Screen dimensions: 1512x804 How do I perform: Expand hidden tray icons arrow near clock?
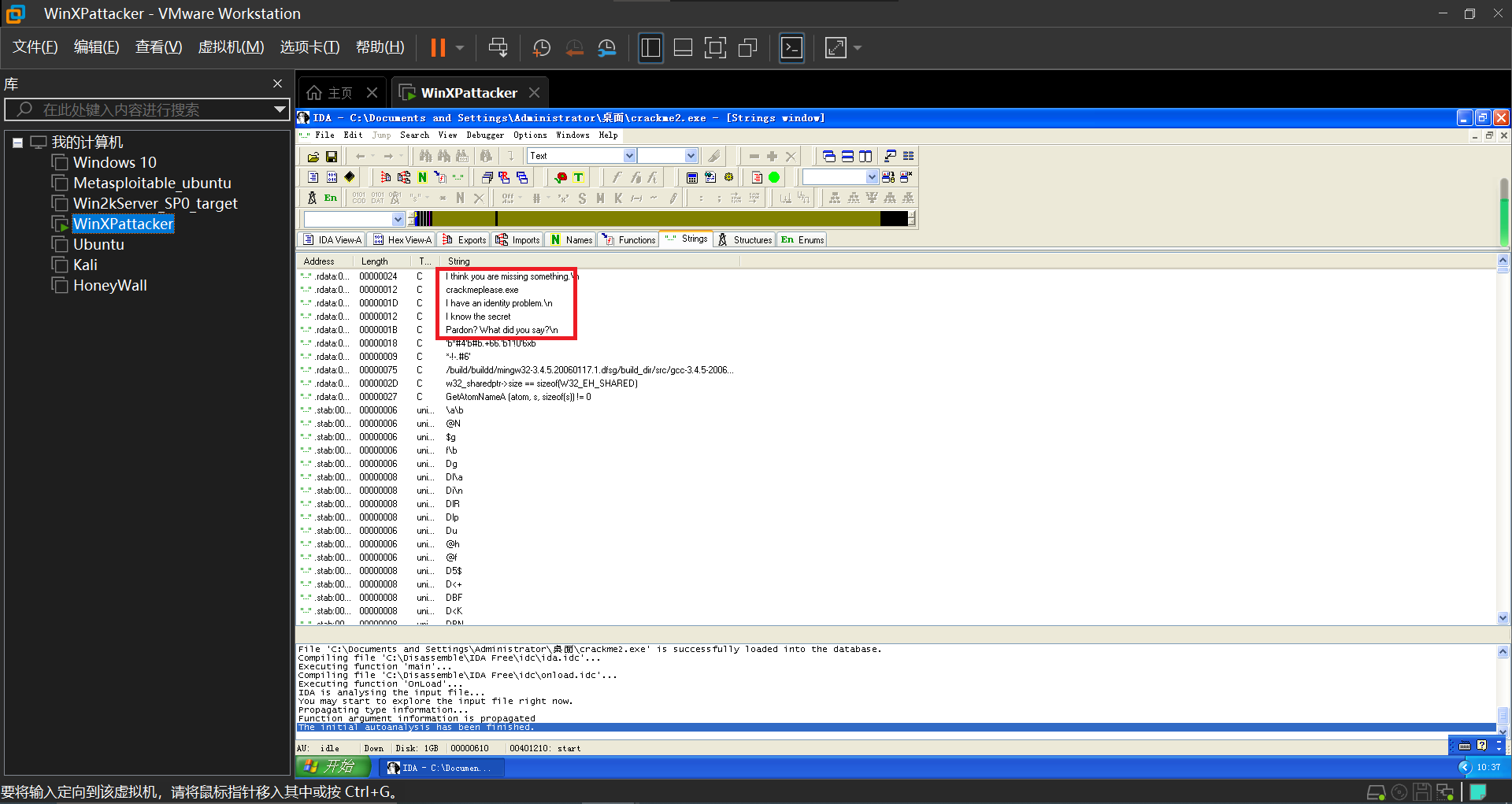1465,767
